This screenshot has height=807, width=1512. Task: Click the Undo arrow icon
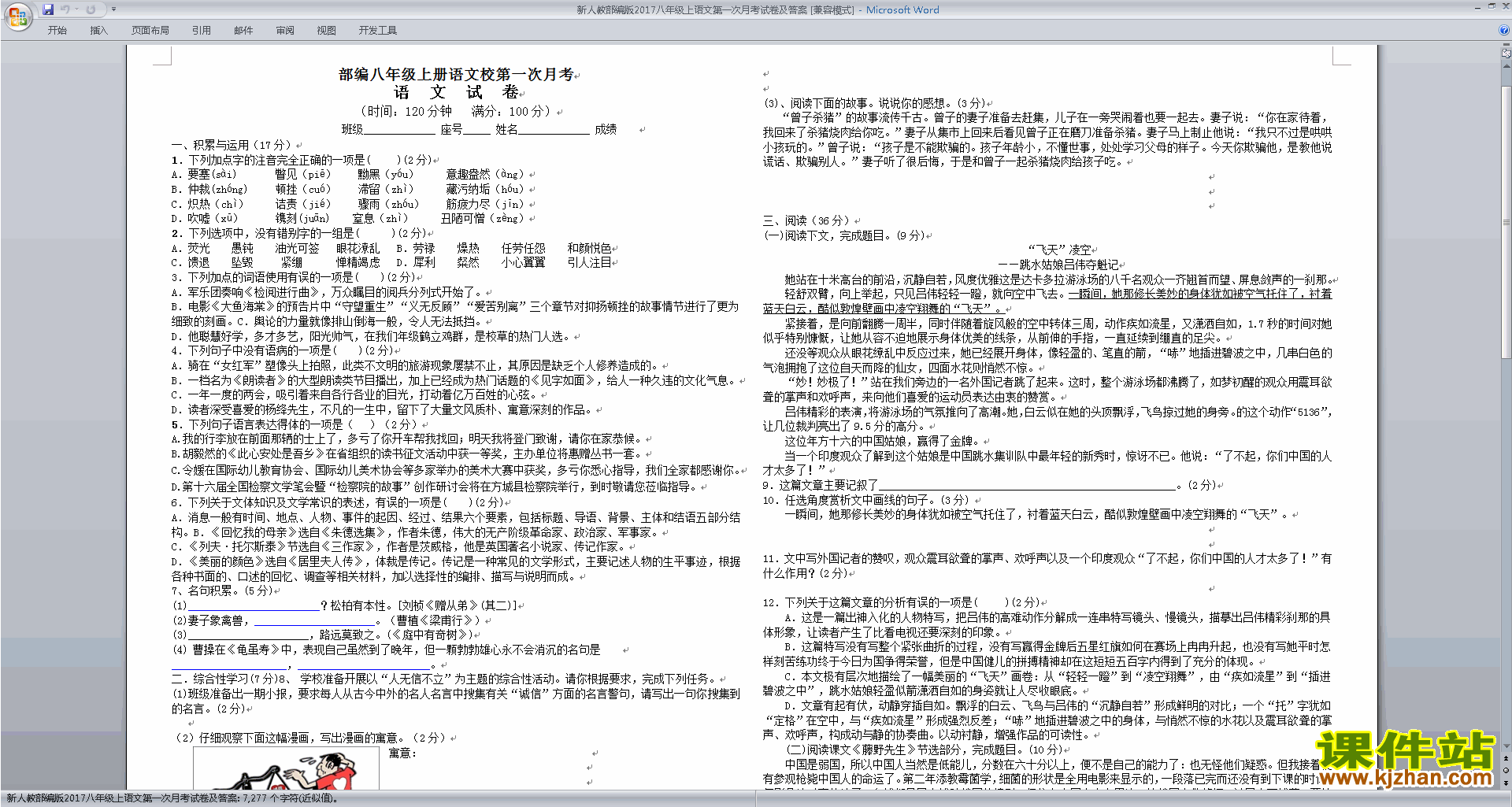point(65,9)
